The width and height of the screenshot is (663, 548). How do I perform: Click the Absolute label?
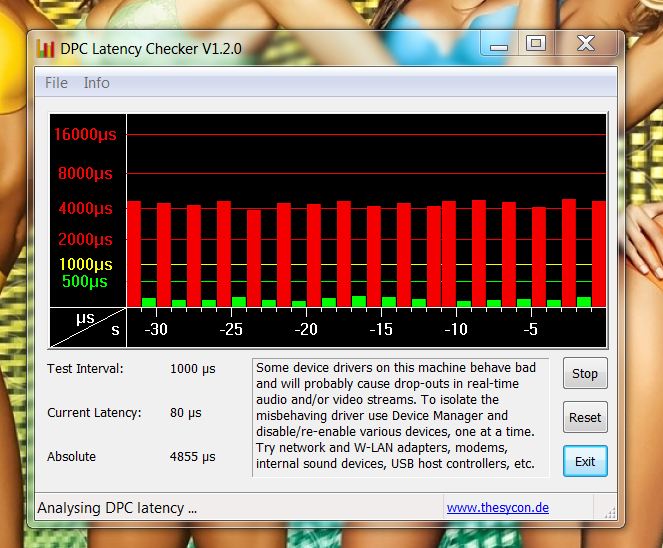[71, 457]
